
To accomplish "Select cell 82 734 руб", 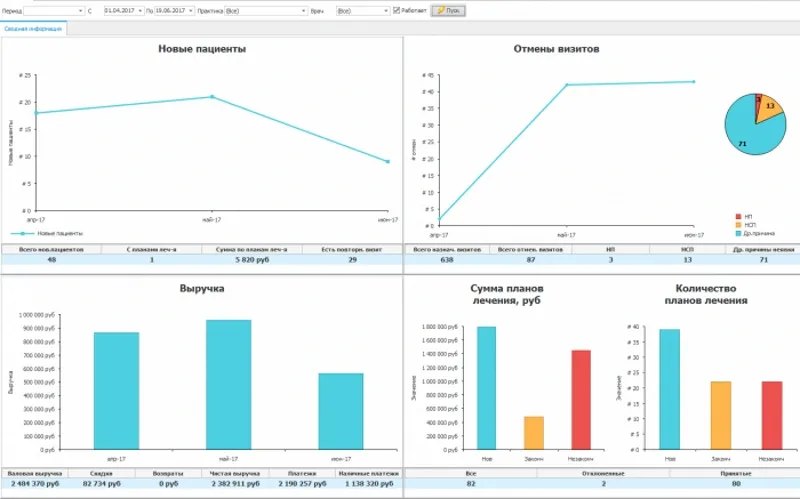I will pyautogui.click(x=101, y=484).
